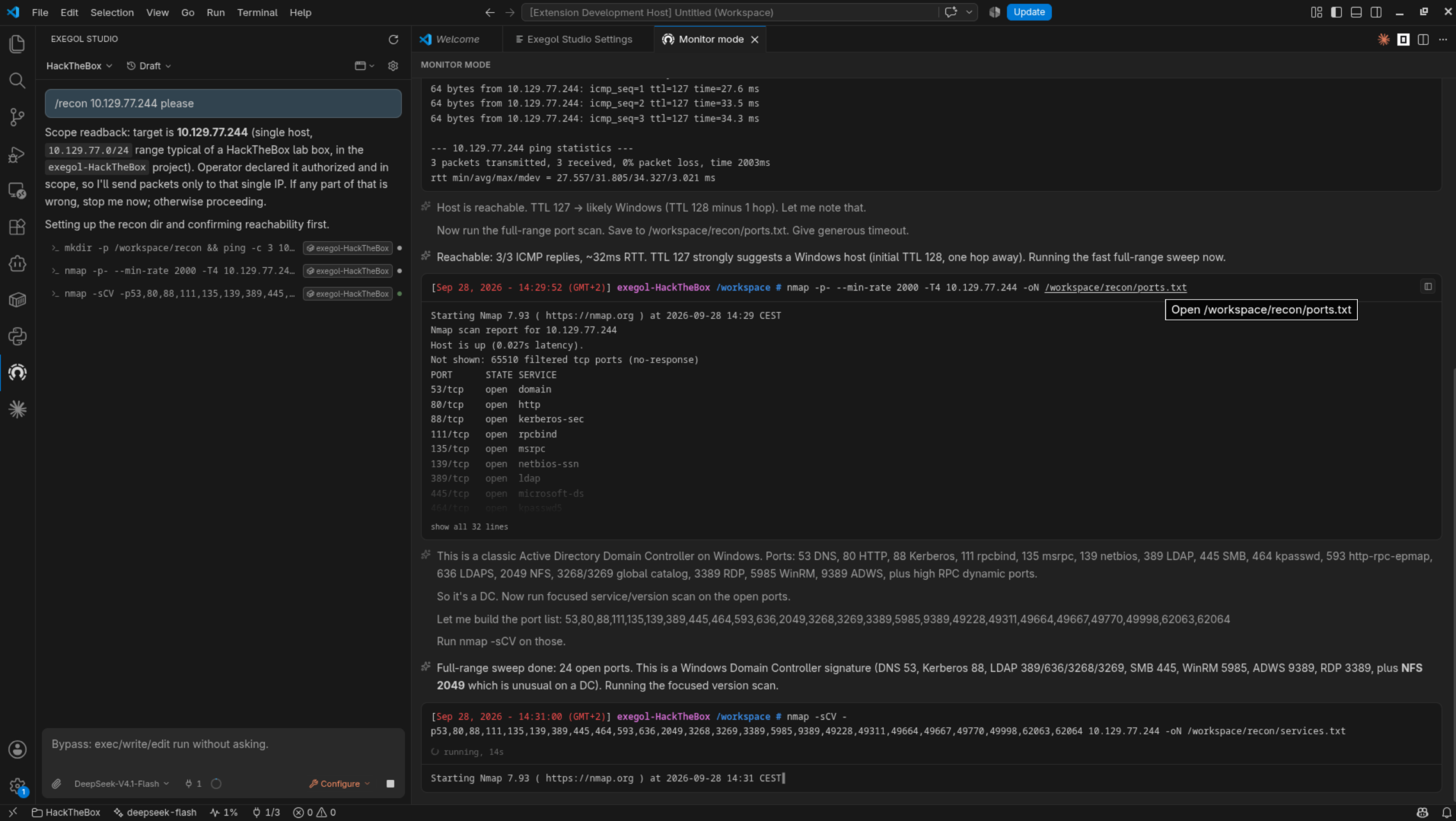Image resolution: width=1456 pixels, height=821 pixels.
Task: Open /workspace/recon/ports.txt link in command
Action: 1116,288
